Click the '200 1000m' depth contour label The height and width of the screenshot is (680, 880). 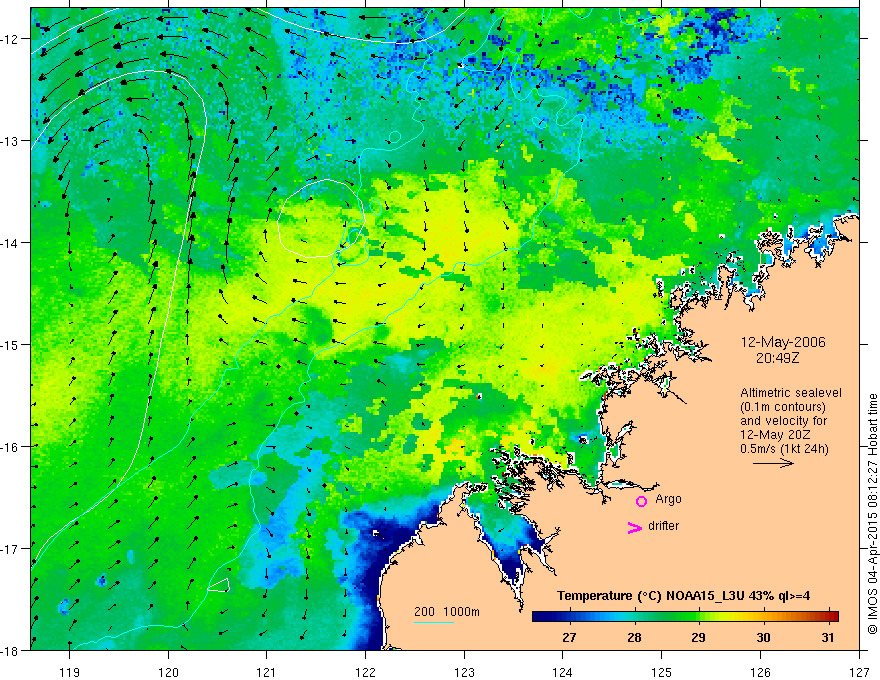[447, 612]
